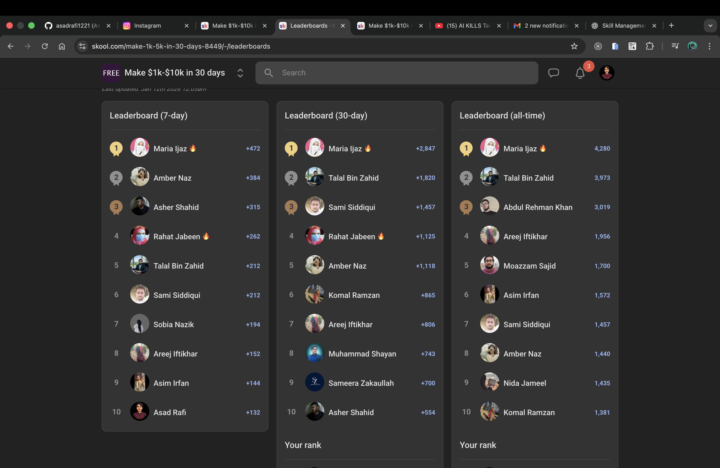Click Amber Naz avatar in 7-day leaderboard

139,177
